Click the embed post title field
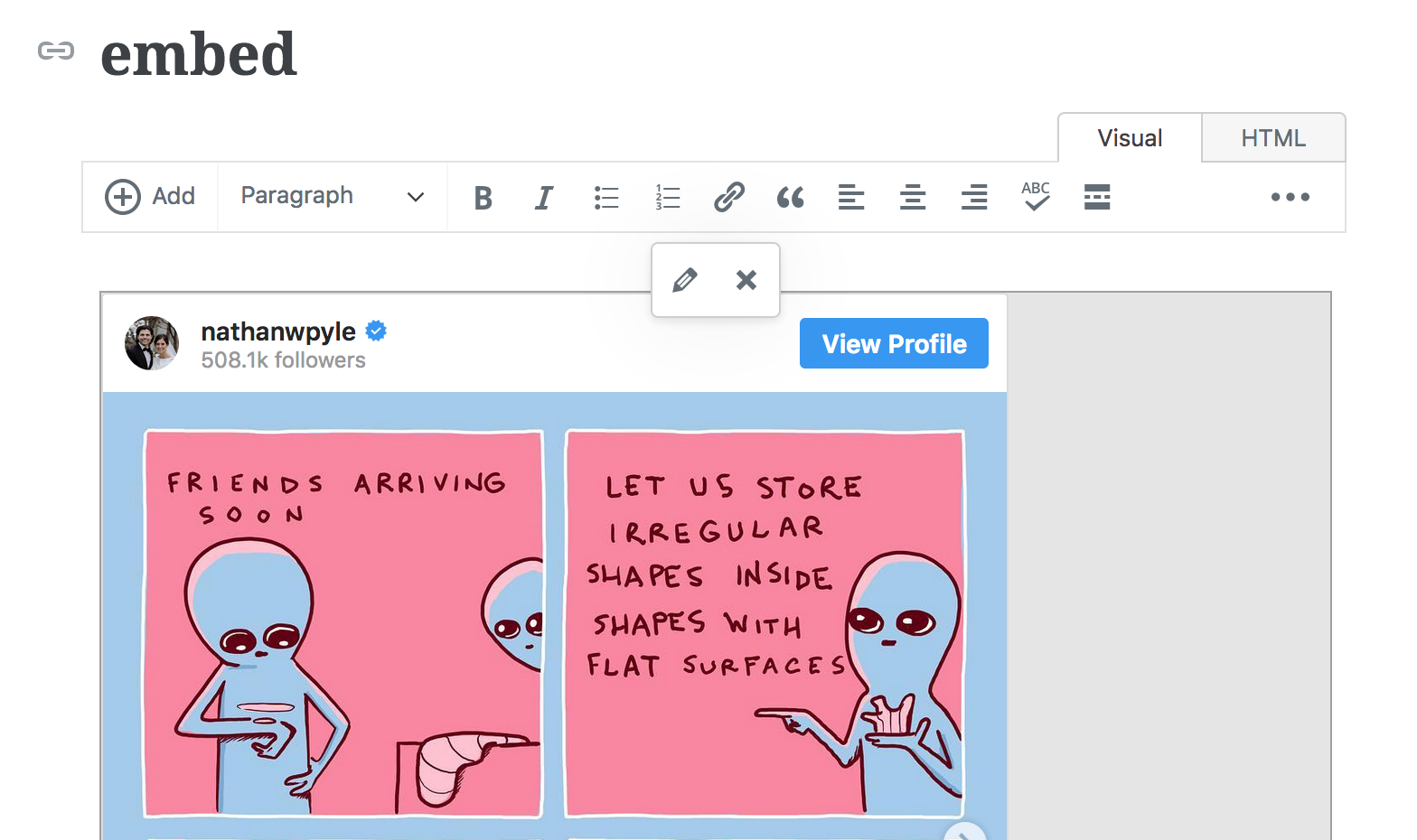Image resolution: width=1417 pixels, height=840 pixels. click(x=199, y=53)
